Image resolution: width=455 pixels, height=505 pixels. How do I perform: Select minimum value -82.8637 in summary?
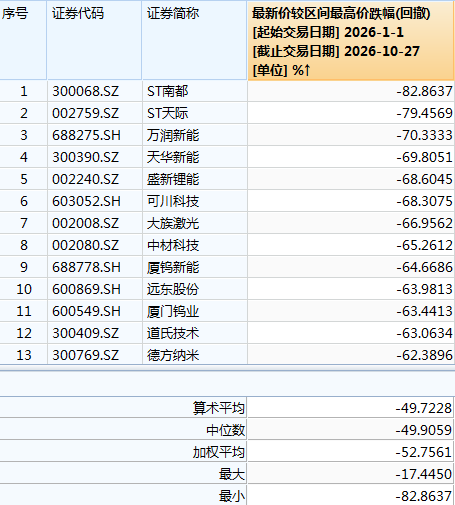click(424, 496)
